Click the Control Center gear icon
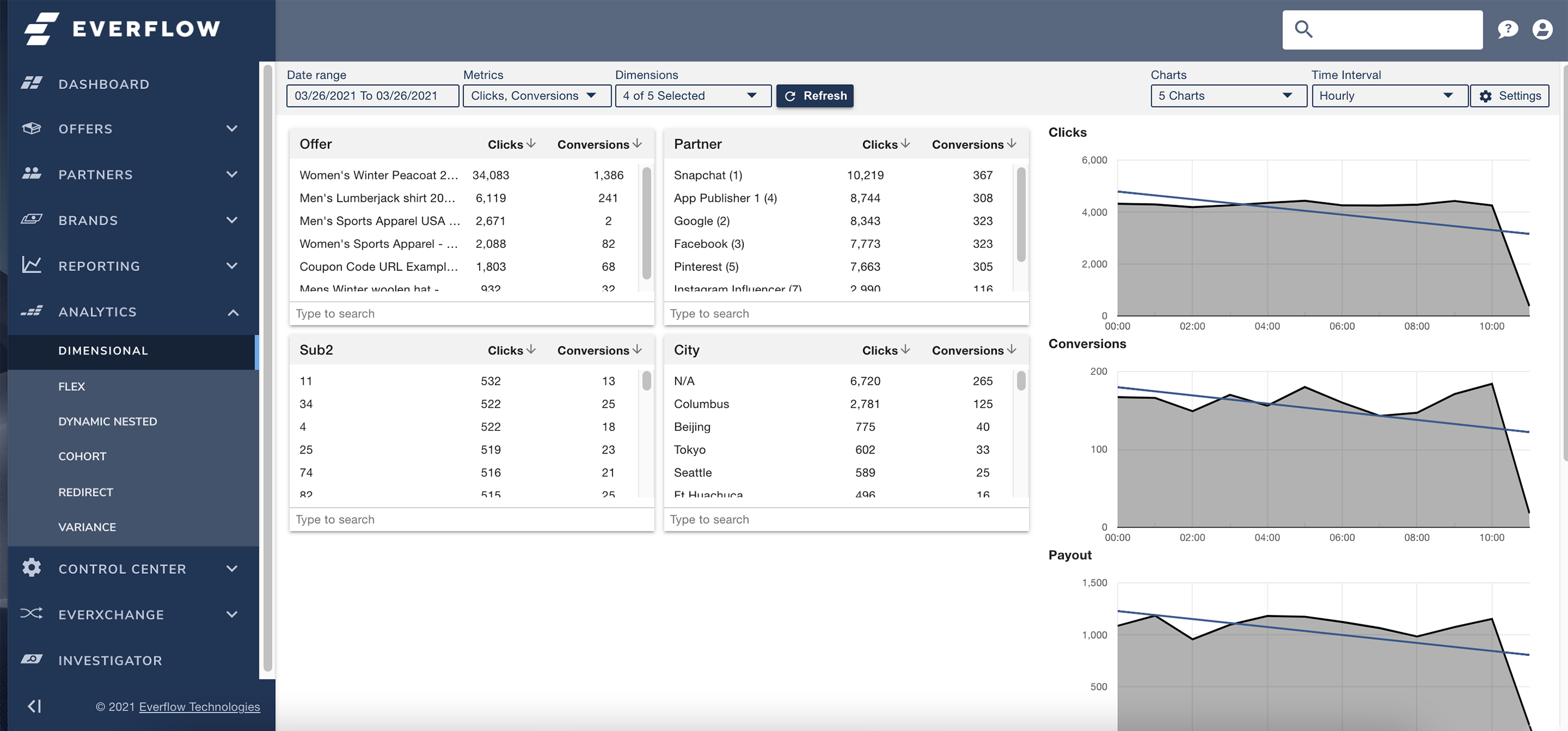This screenshot has width=1568, height=731. (x=32, y=567)
